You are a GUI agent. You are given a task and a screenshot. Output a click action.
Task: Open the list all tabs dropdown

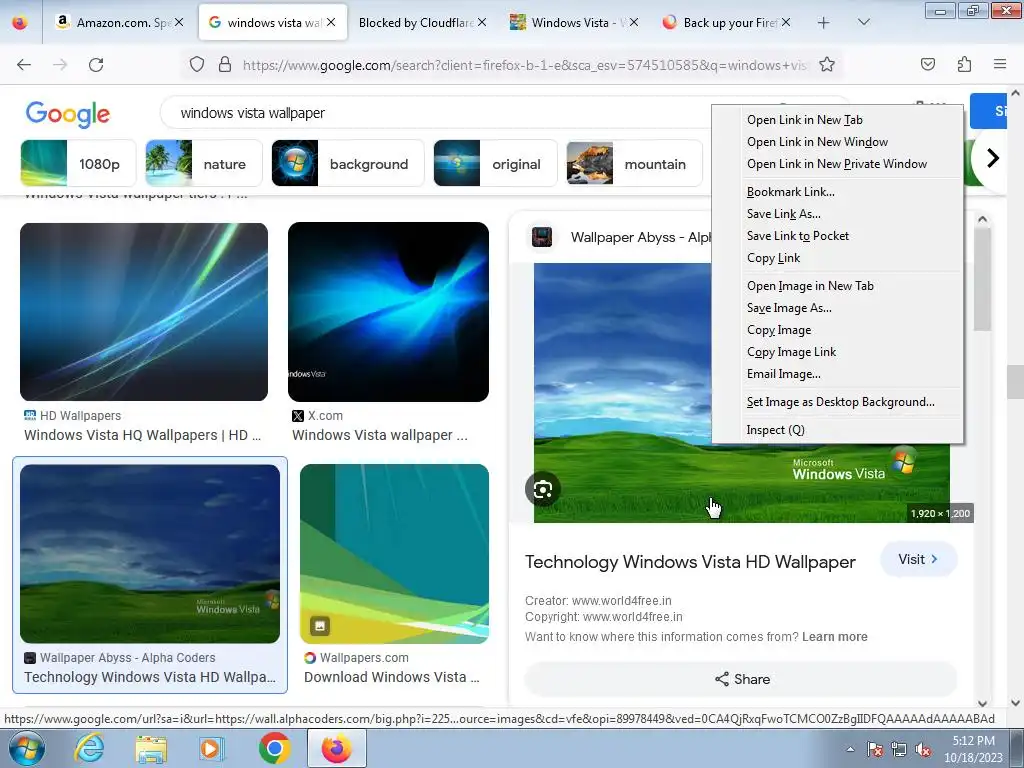863,22
